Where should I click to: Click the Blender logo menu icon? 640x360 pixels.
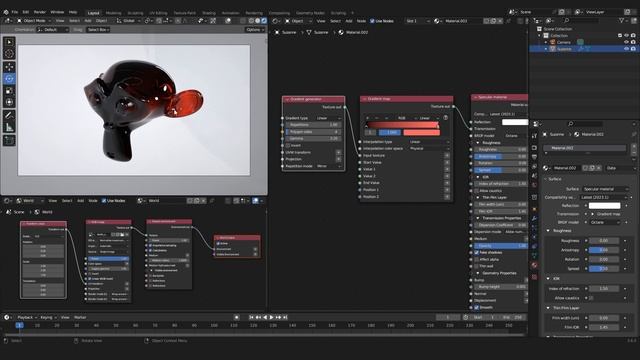click(6, 12)
